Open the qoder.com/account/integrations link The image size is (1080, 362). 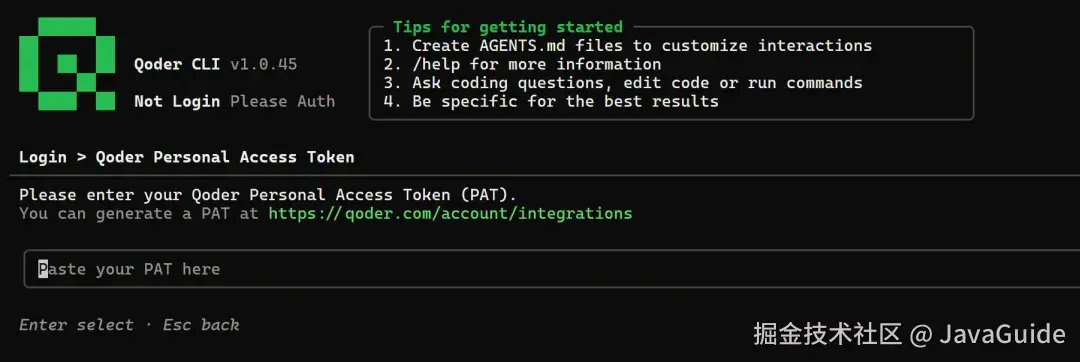coord(450,213)
